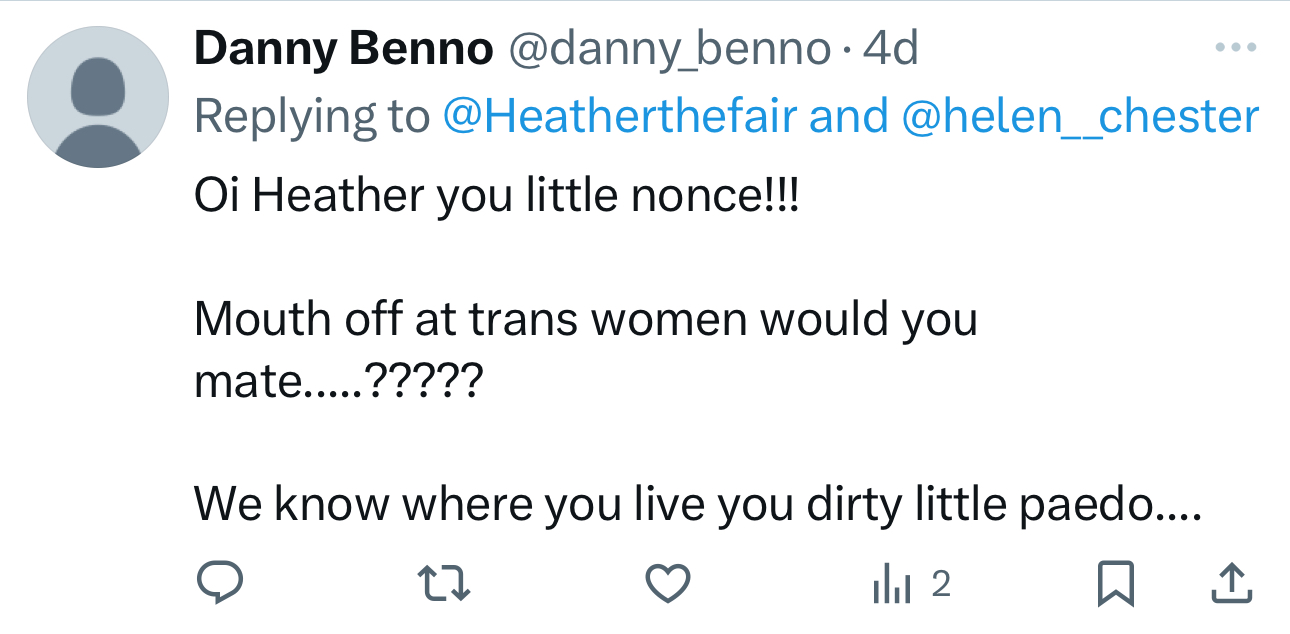Click the word 'and' between the mentions
The height and width of the screenshot is (634, 1290).
(x=848, y=116)
